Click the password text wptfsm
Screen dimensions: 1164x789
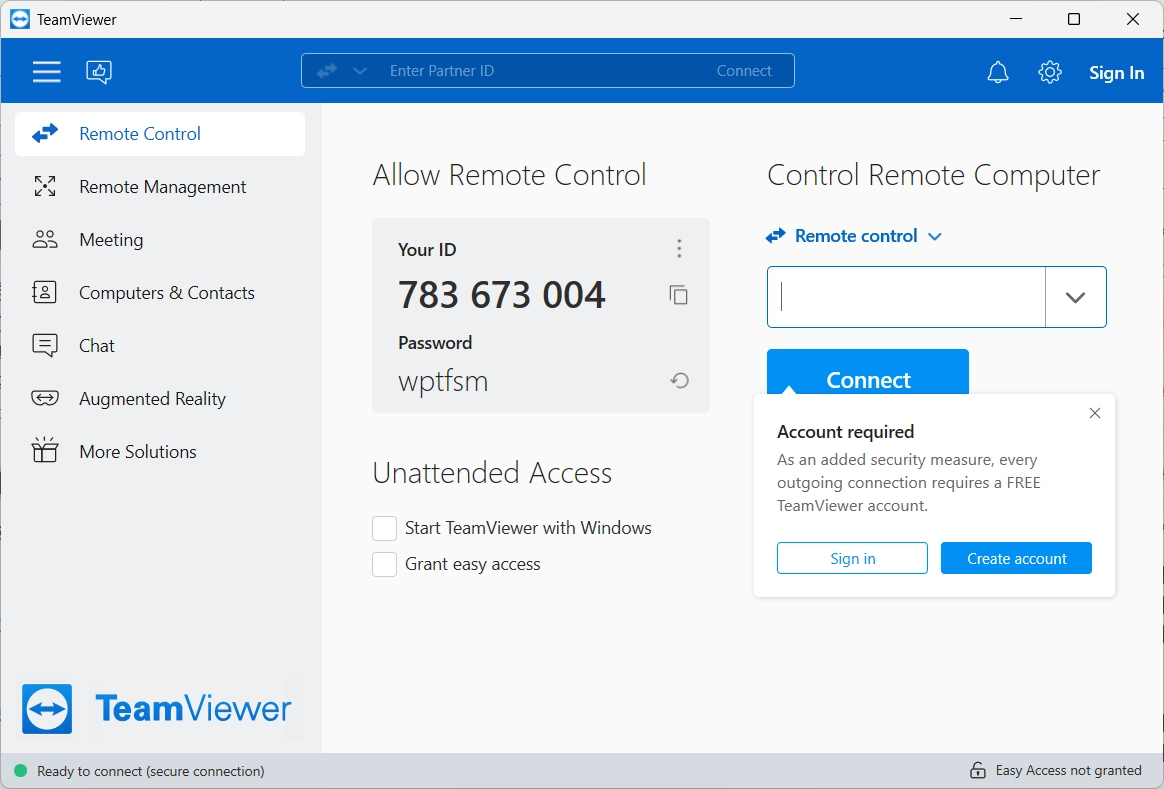(x=443, y=382)
